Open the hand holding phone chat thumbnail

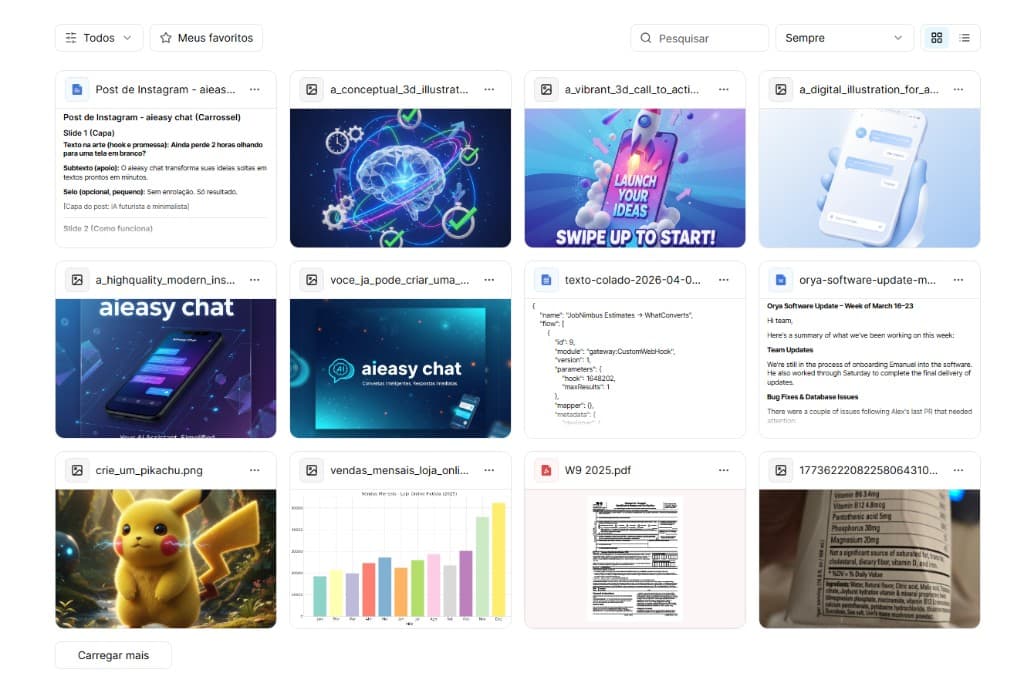(869, 178)
